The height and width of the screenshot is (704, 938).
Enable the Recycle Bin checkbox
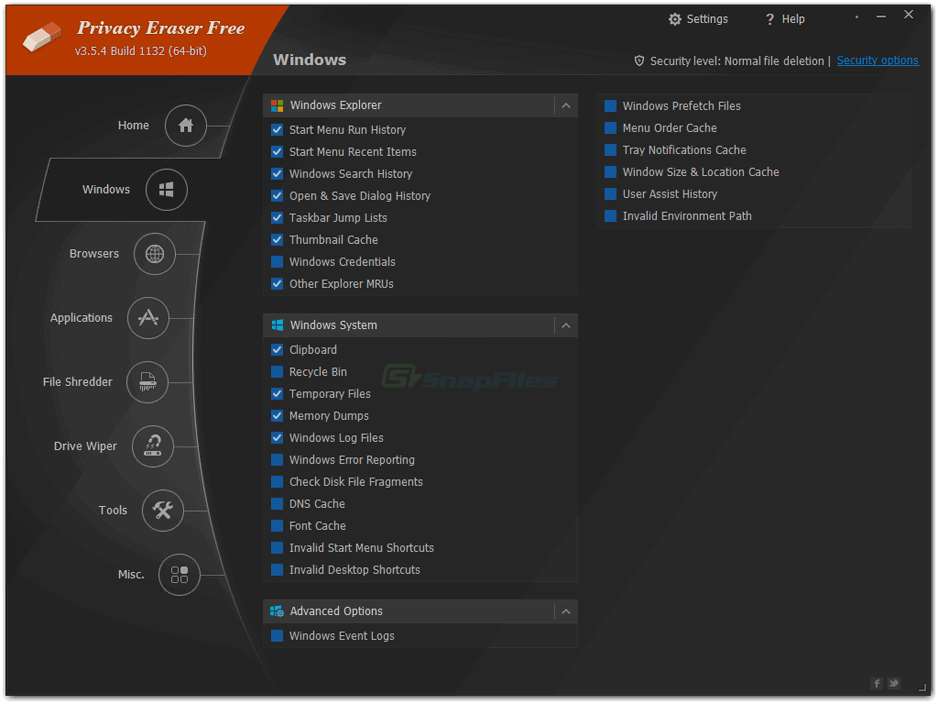[x=277, y=372]
